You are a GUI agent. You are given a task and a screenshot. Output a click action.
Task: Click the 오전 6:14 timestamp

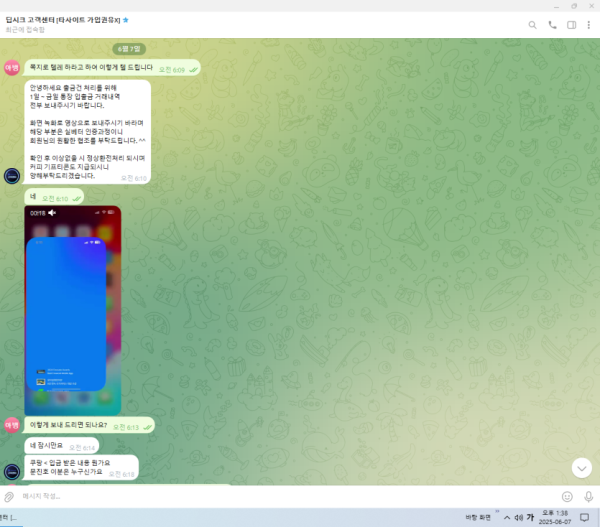pos(82,448)
